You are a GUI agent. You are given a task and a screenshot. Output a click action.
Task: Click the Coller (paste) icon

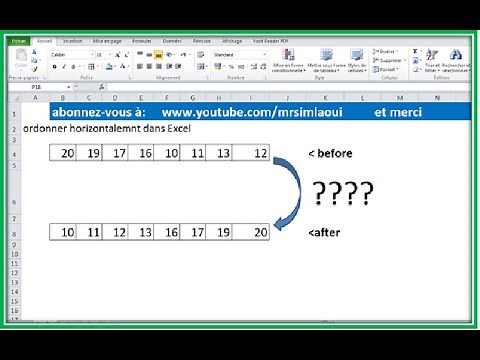21,55
